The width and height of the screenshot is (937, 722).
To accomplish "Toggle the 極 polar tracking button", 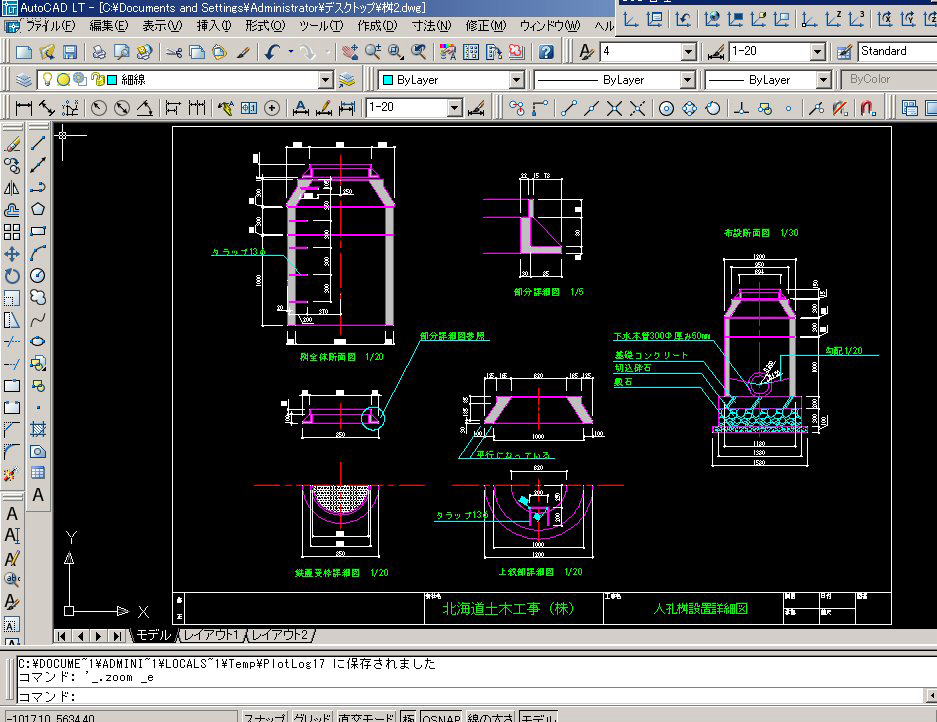I will tap(408, 717).
